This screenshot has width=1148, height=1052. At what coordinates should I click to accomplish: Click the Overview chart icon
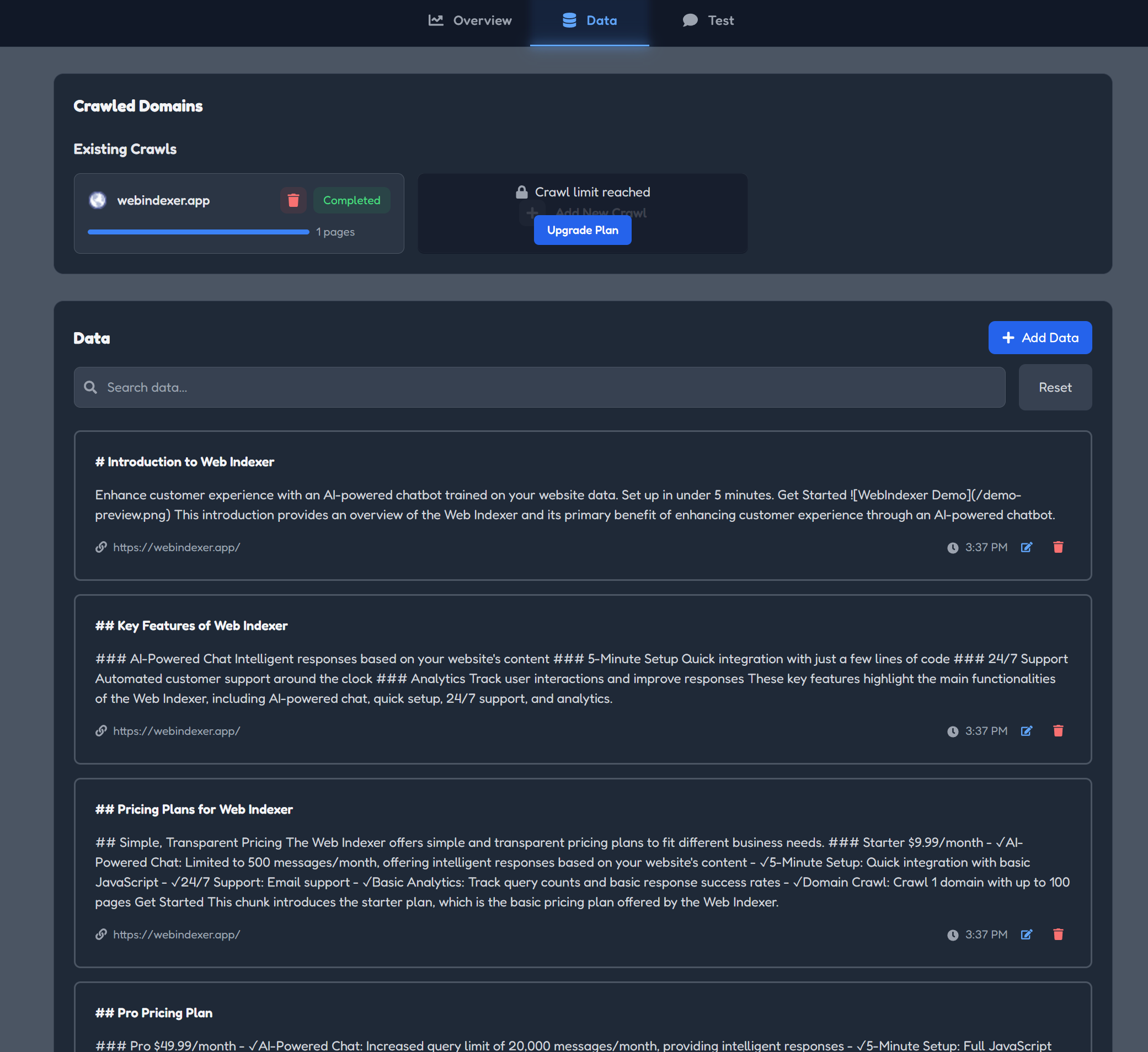pyautogui.click(x=436, y=20)
